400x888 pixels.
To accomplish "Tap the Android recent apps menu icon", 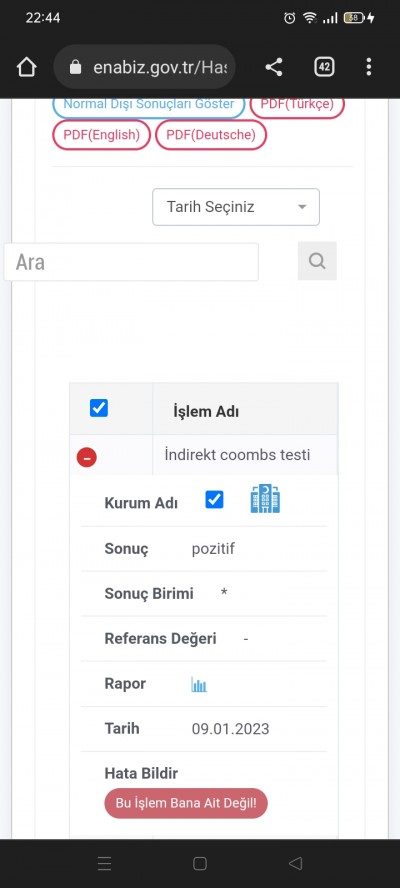I will click(104, 863).
